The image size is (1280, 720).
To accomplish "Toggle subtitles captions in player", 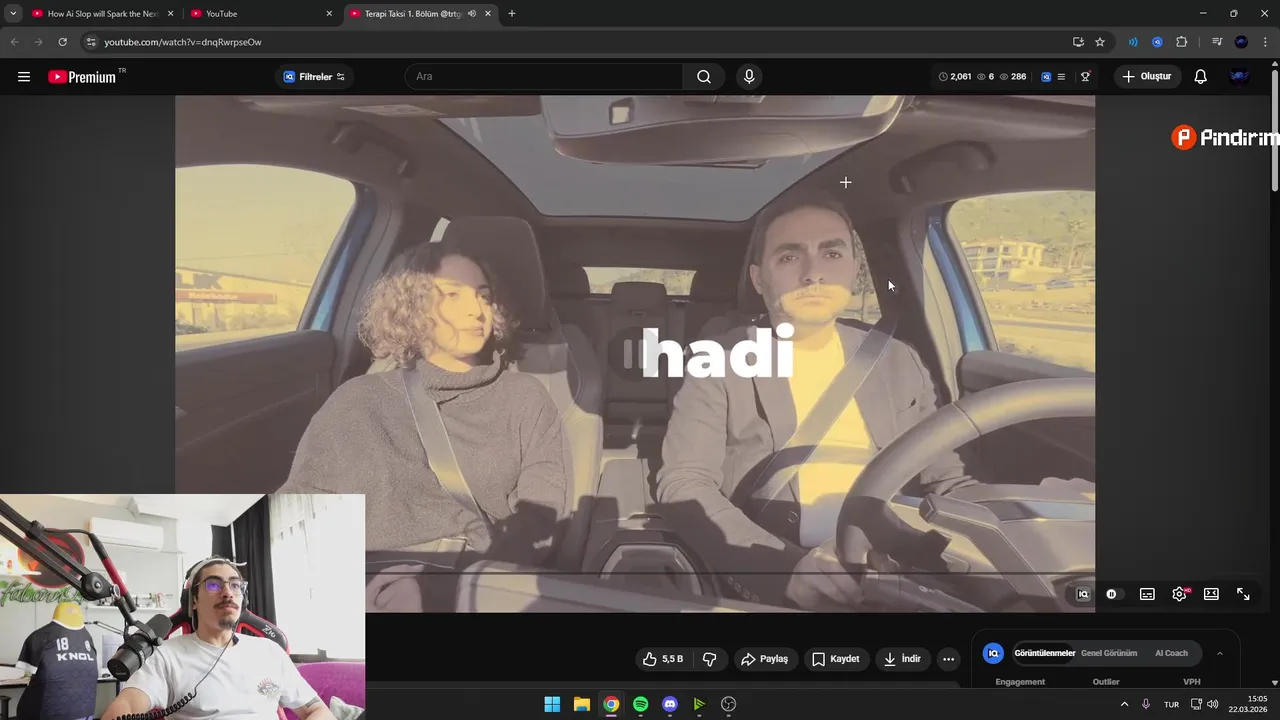I will [x=1147, y=594].
